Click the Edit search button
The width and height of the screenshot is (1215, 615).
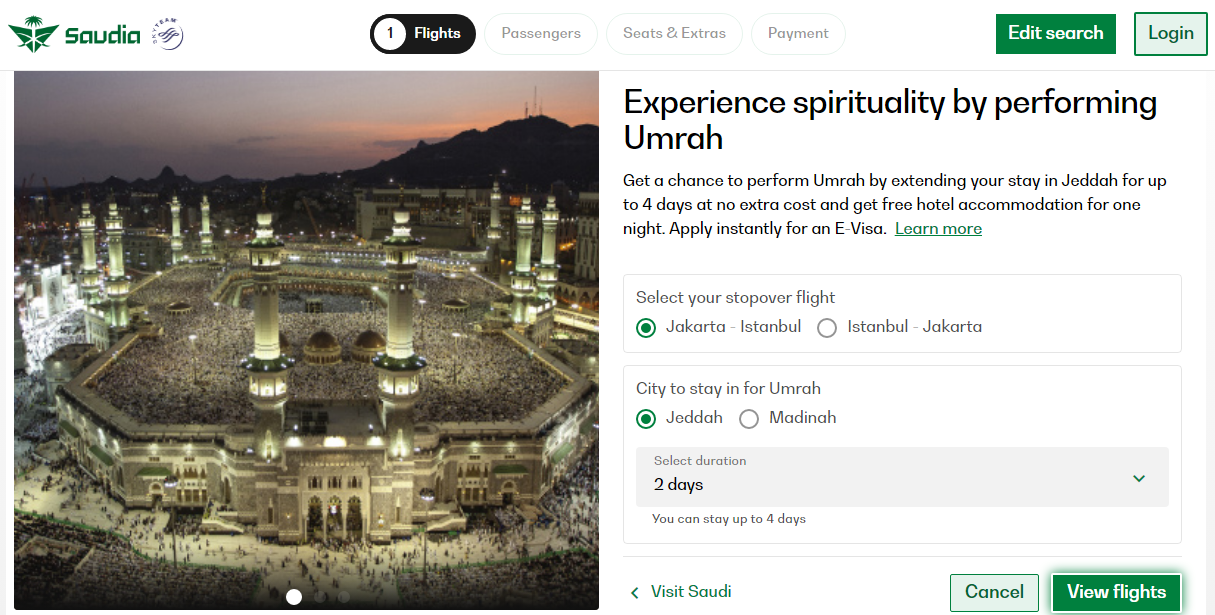(1055, 34)
